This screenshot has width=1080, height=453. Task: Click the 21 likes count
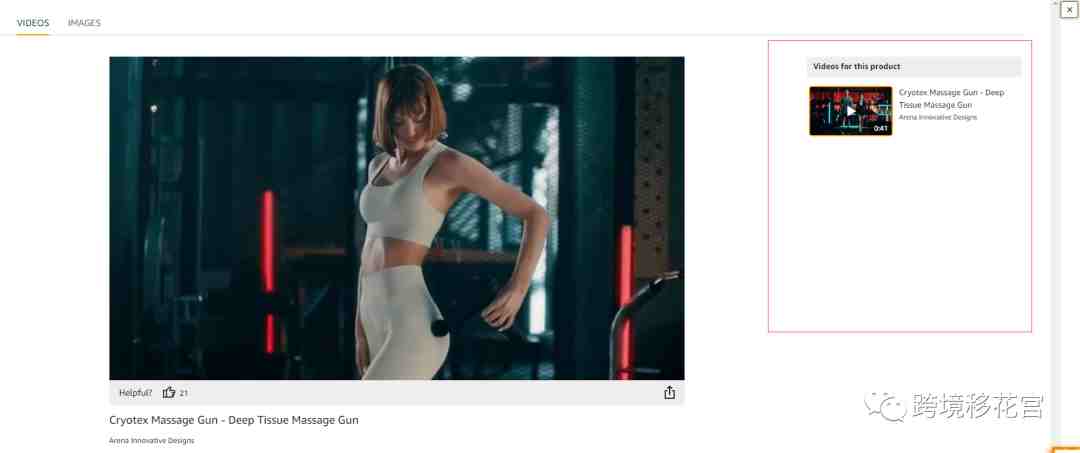(183, 393)
